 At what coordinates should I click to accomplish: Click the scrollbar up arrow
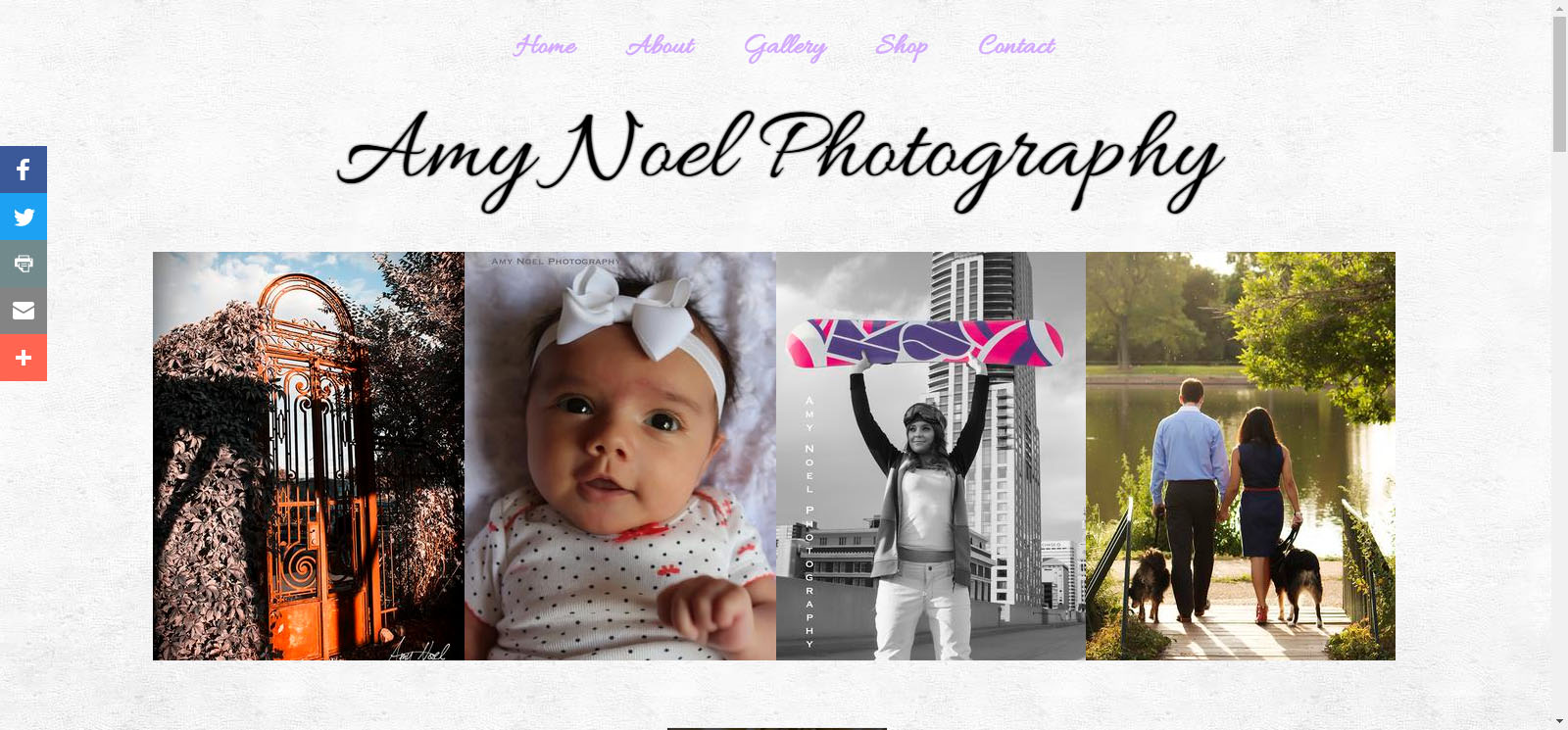(1559, 8)
